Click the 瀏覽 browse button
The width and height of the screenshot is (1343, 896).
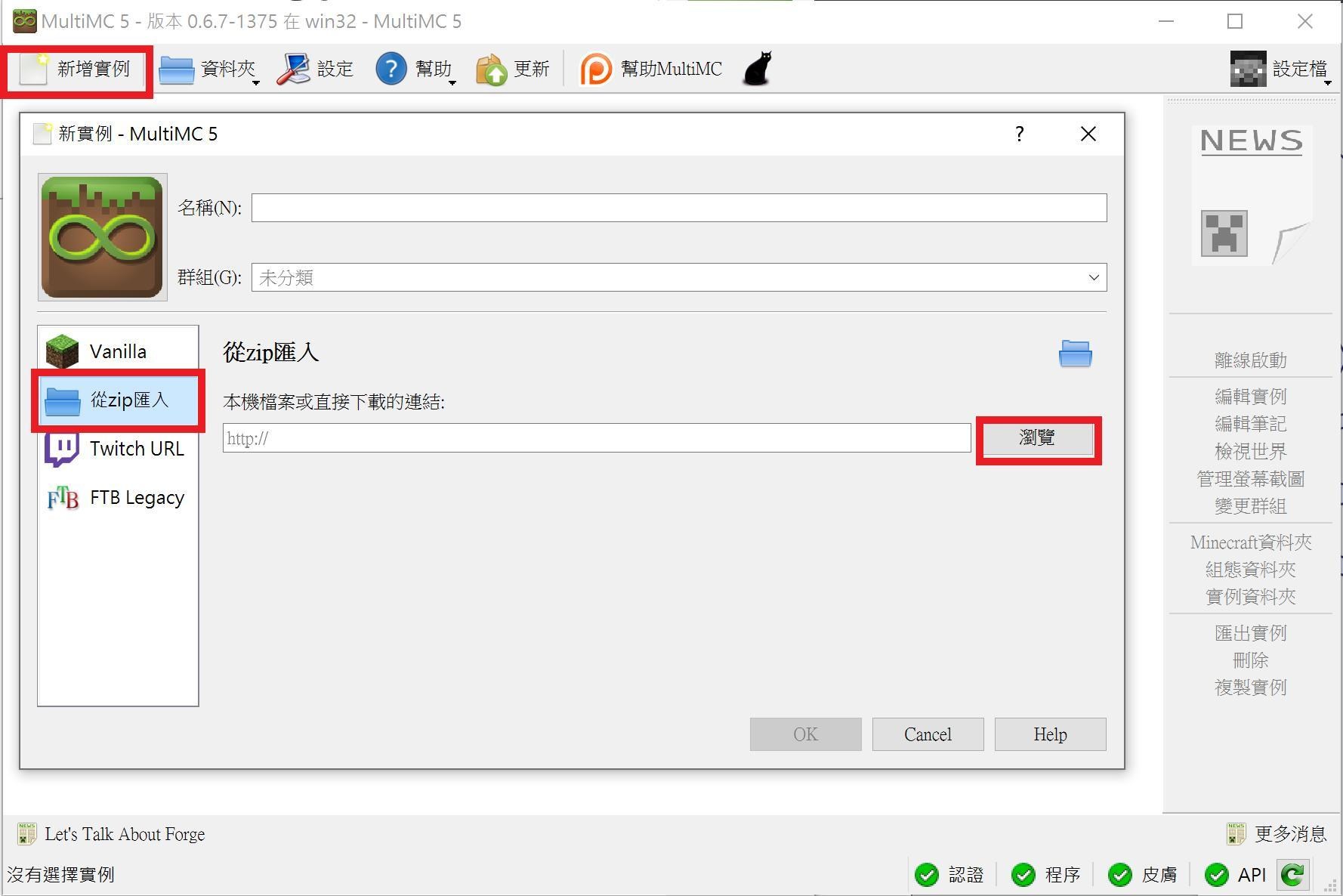coord(1038,439)
